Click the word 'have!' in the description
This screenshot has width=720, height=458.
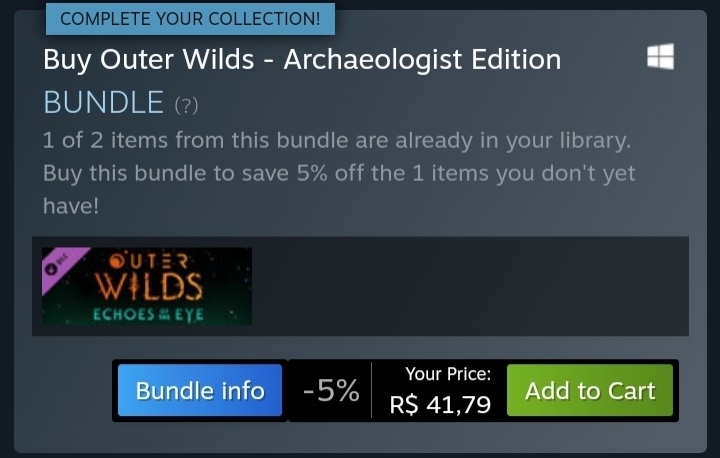pos(71,206)
